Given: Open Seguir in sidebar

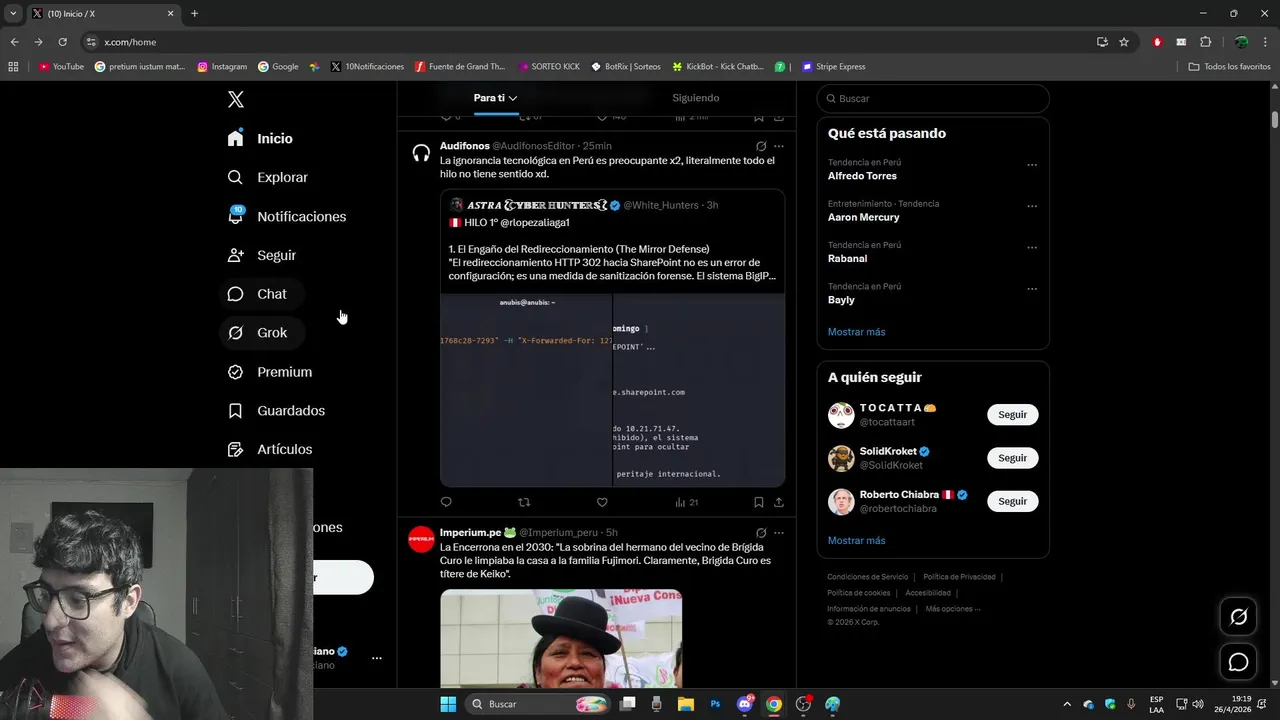Looking at the screenshot, I should (x=262, y=255).
